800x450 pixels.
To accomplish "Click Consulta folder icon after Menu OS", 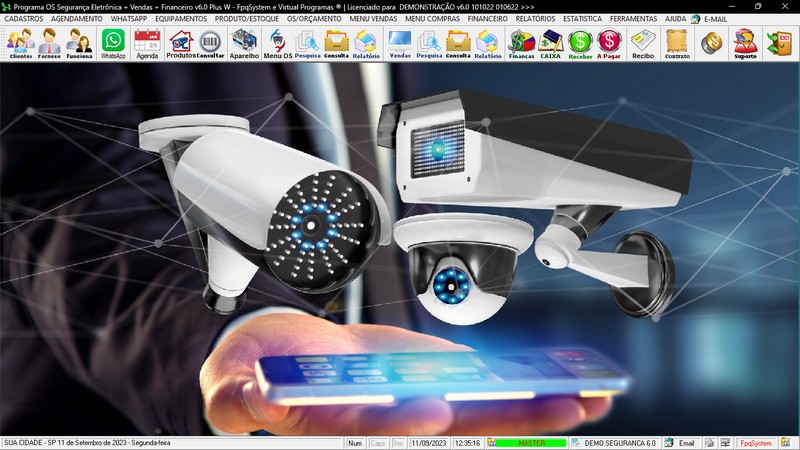I will [x=337, y=44].
